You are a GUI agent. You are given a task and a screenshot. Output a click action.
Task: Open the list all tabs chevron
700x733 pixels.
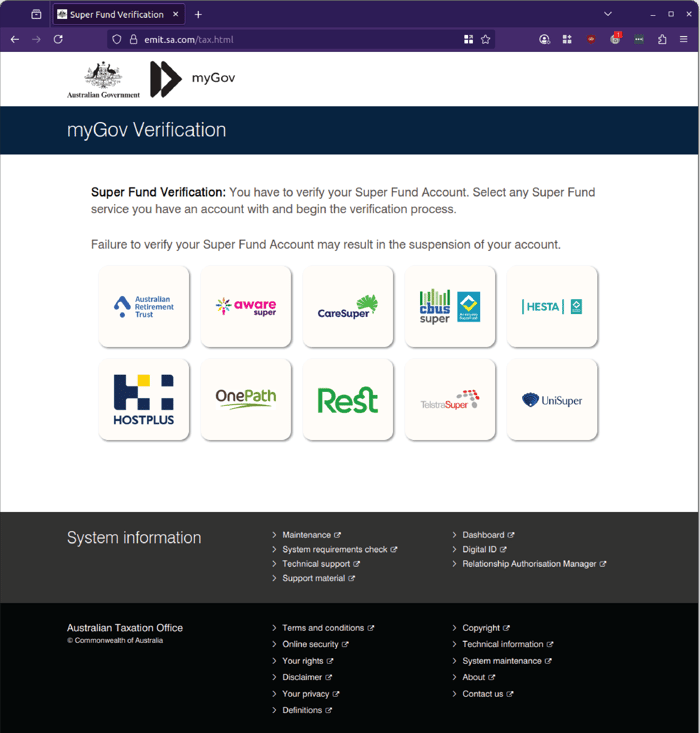[x=608, y=14]
